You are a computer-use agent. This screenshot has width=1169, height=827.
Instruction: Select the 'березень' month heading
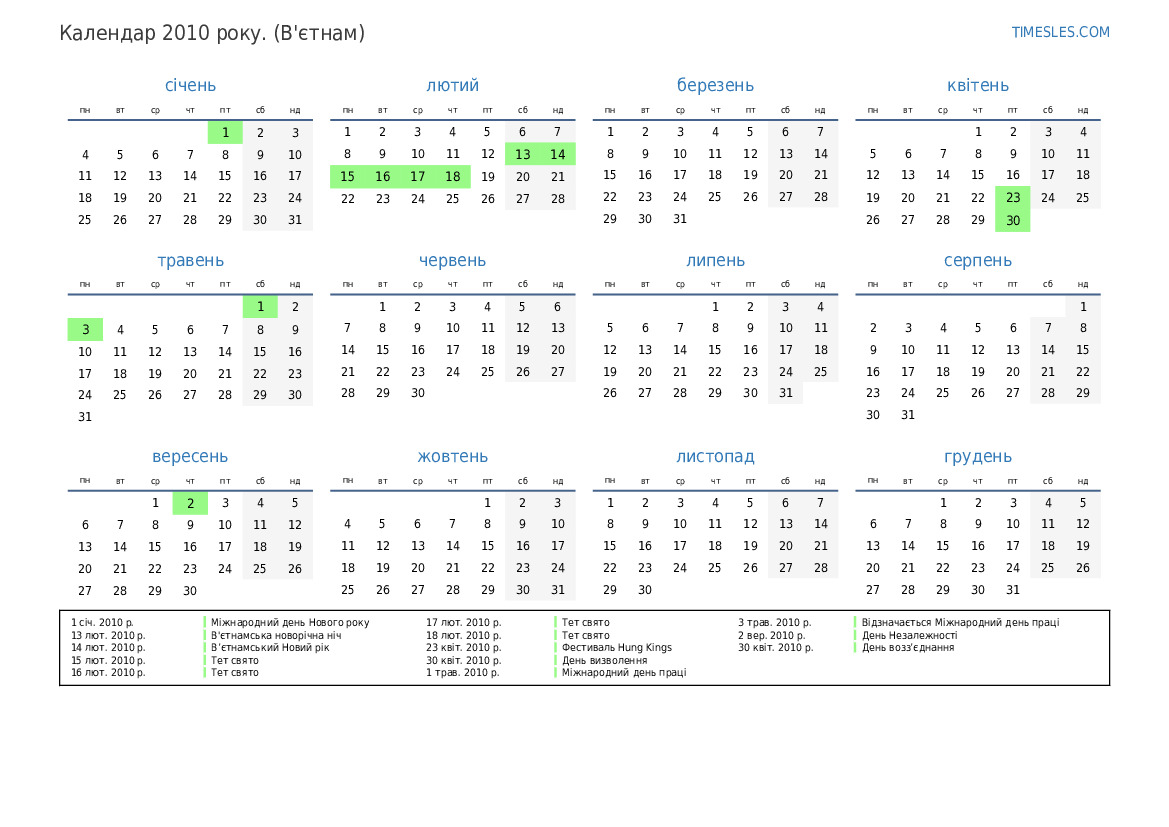click(715, 86)
